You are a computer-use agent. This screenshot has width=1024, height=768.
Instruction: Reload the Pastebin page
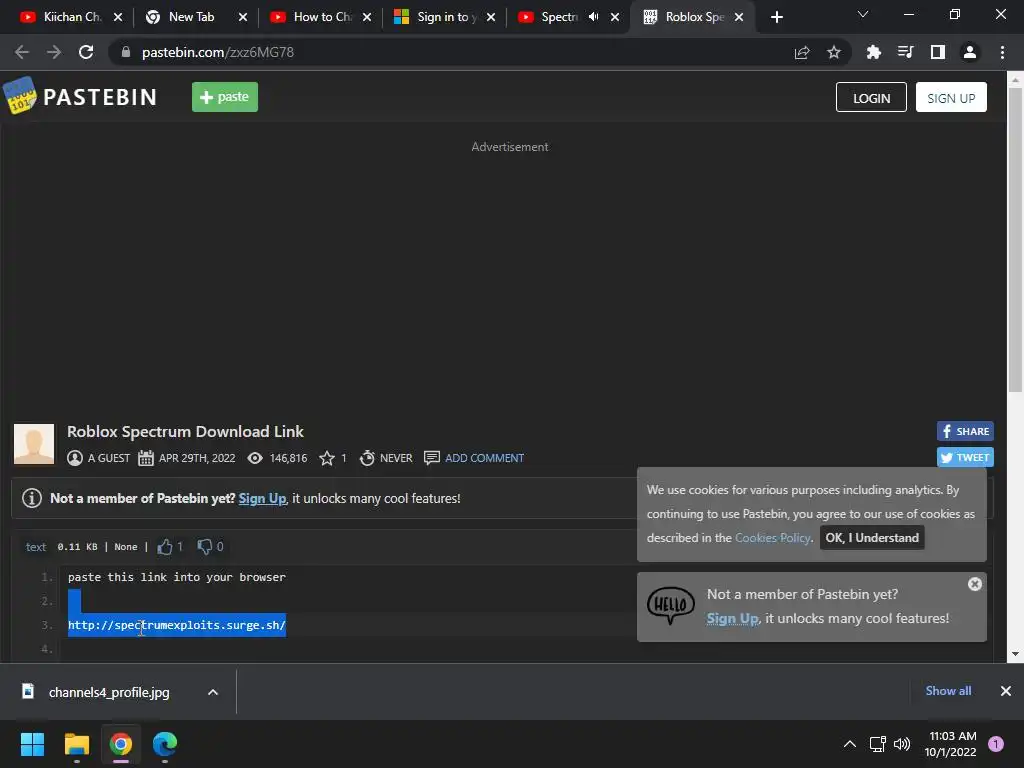click(x=86, y=52)
